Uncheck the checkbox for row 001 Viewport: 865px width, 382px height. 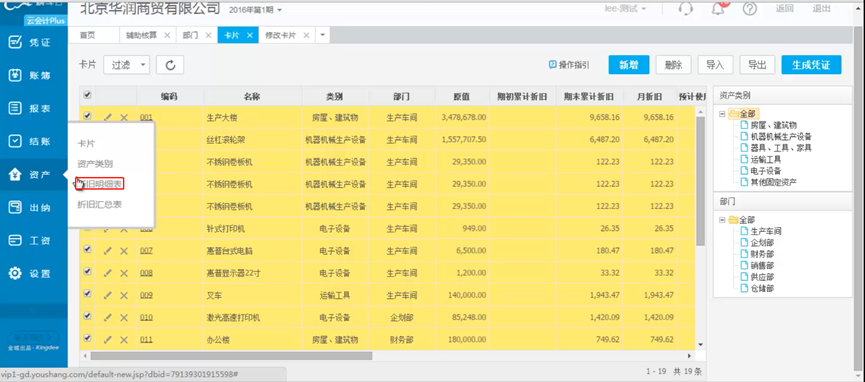[87, 116]
